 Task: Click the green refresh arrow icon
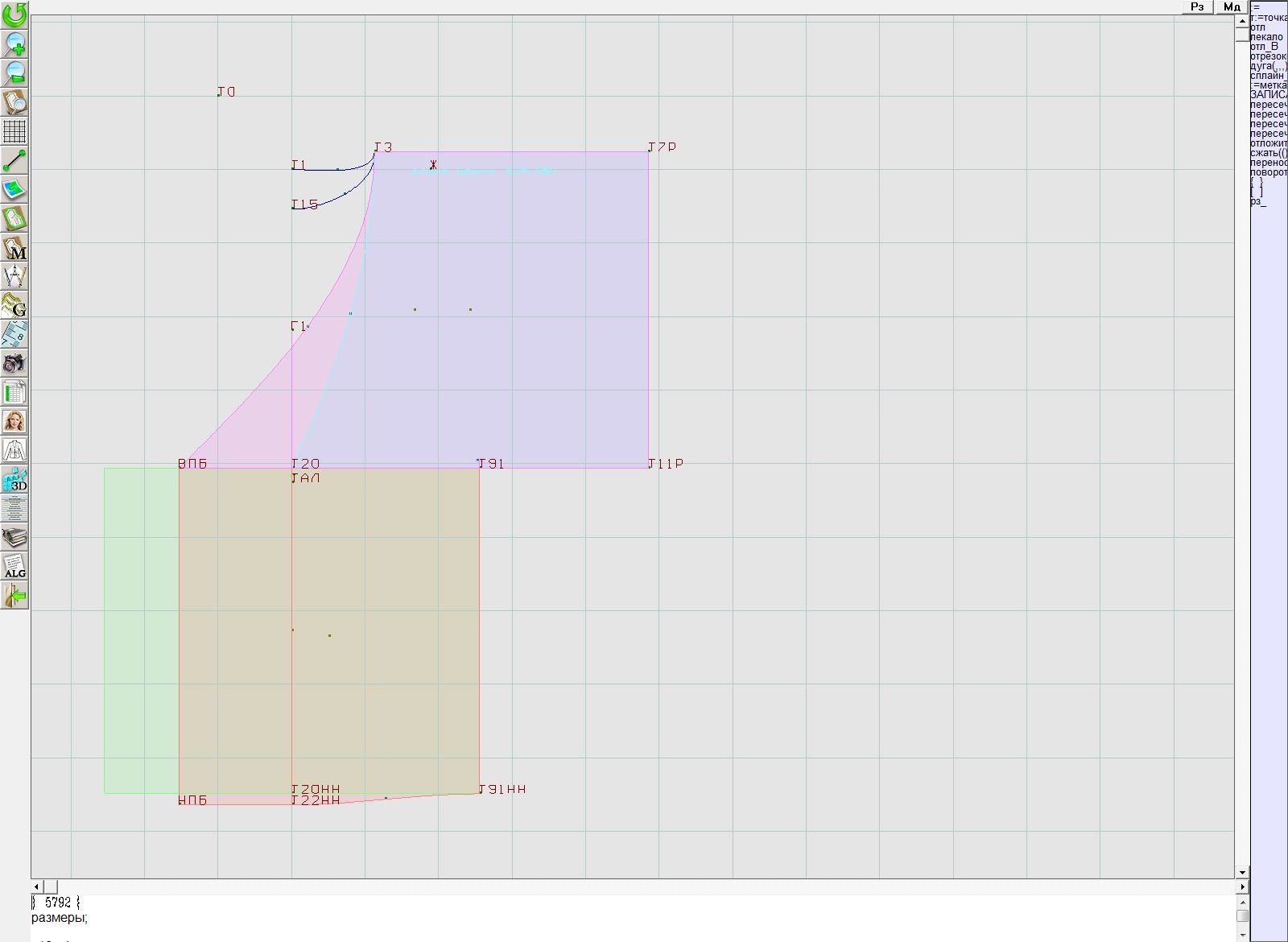[14, 14]
